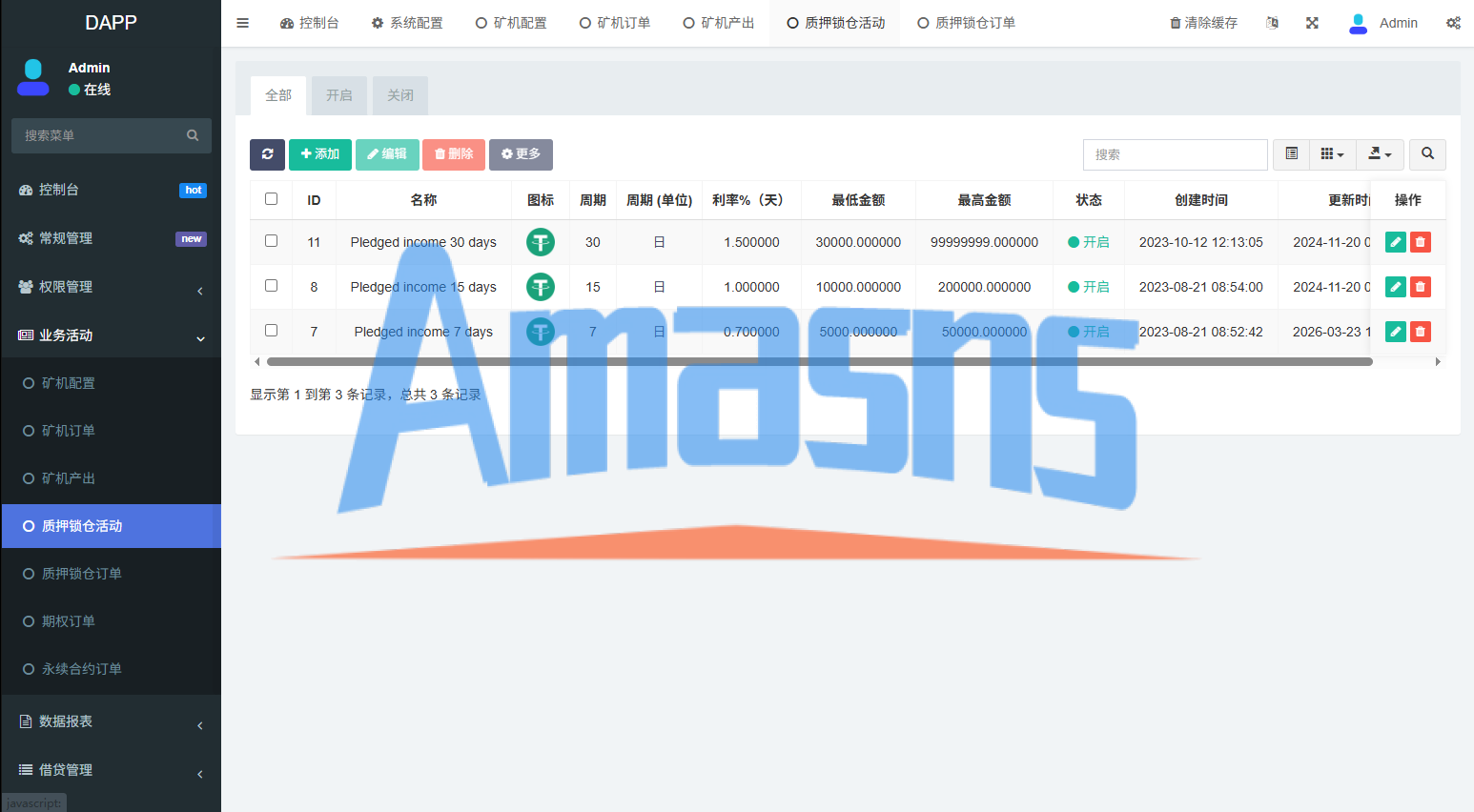Click the refresh table icon button
The width and height of the screenshot is (1474, 812).
point(267,154)
